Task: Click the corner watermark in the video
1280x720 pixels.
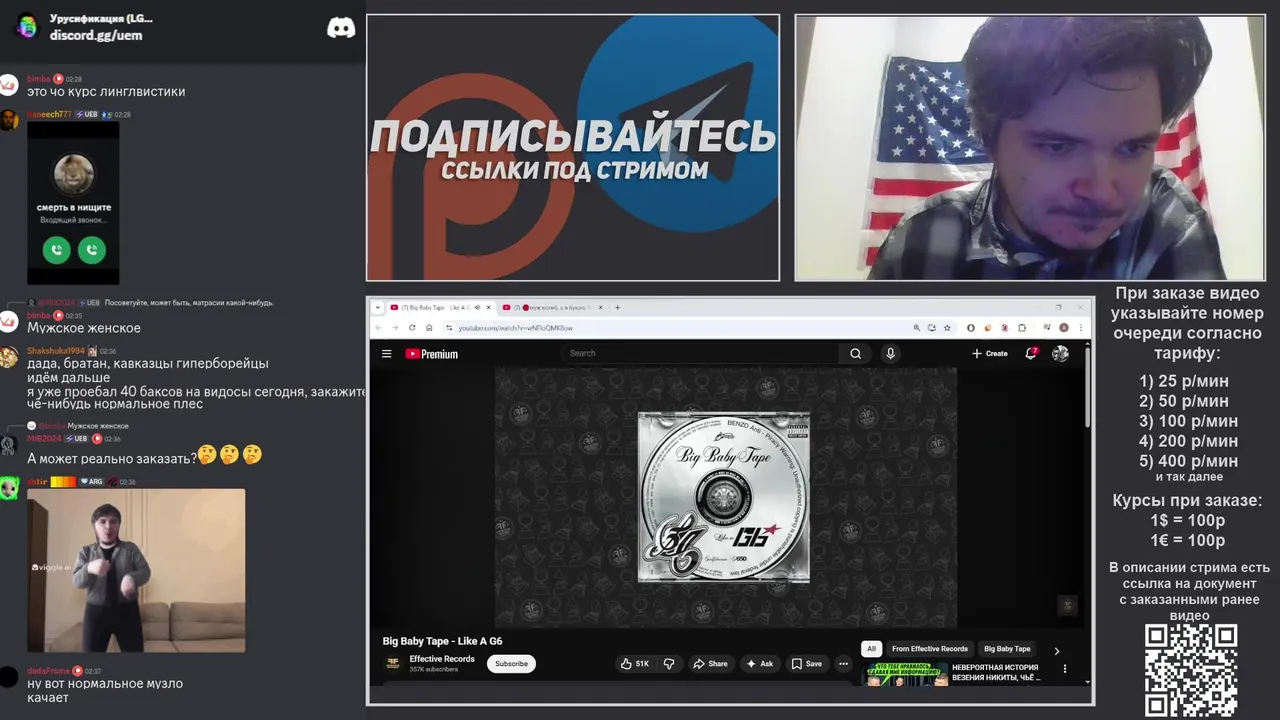Action: (1067, 605)
